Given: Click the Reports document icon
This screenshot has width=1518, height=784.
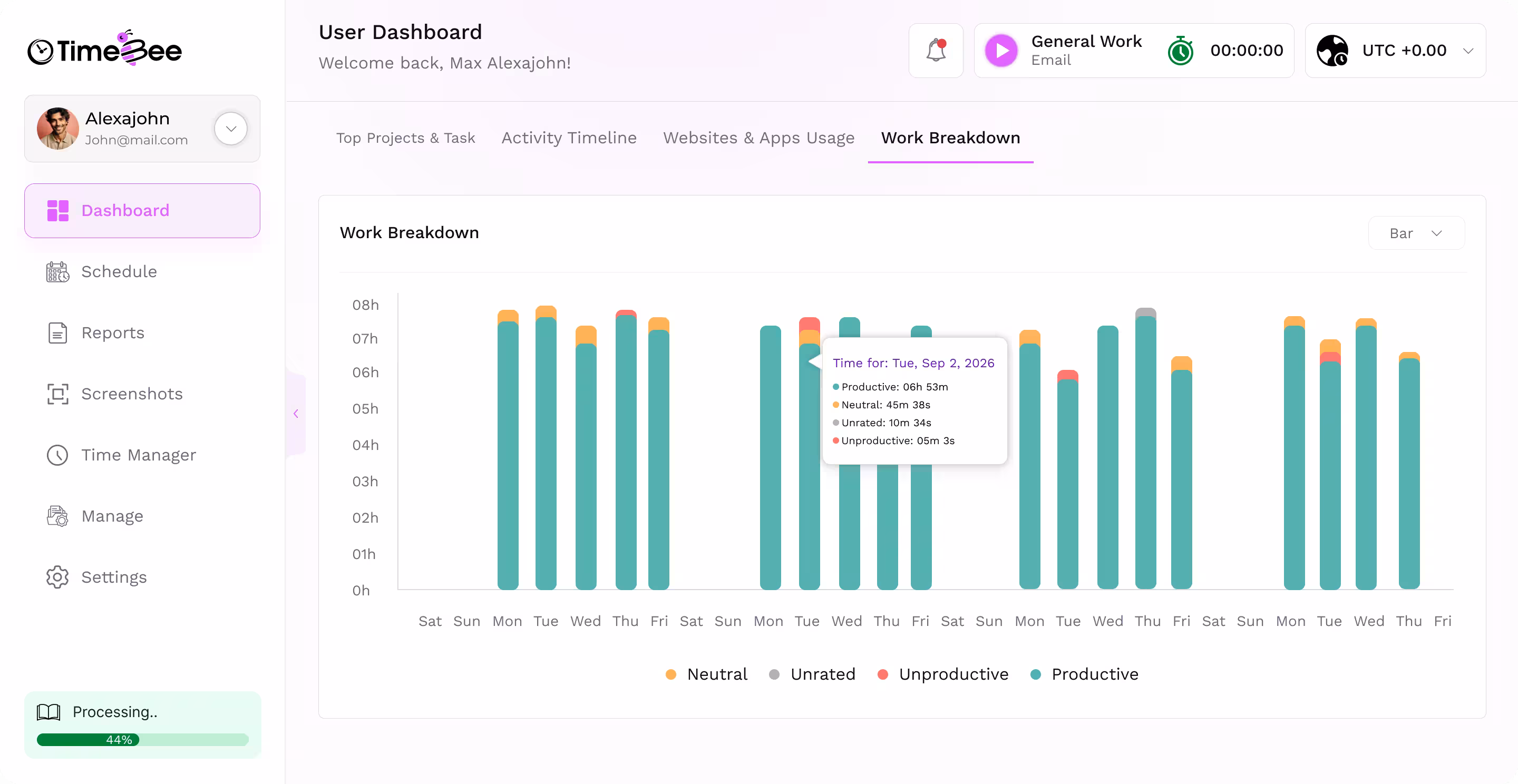Looking at the screenshot, I should pyautogui.click(x=58, y=333).
